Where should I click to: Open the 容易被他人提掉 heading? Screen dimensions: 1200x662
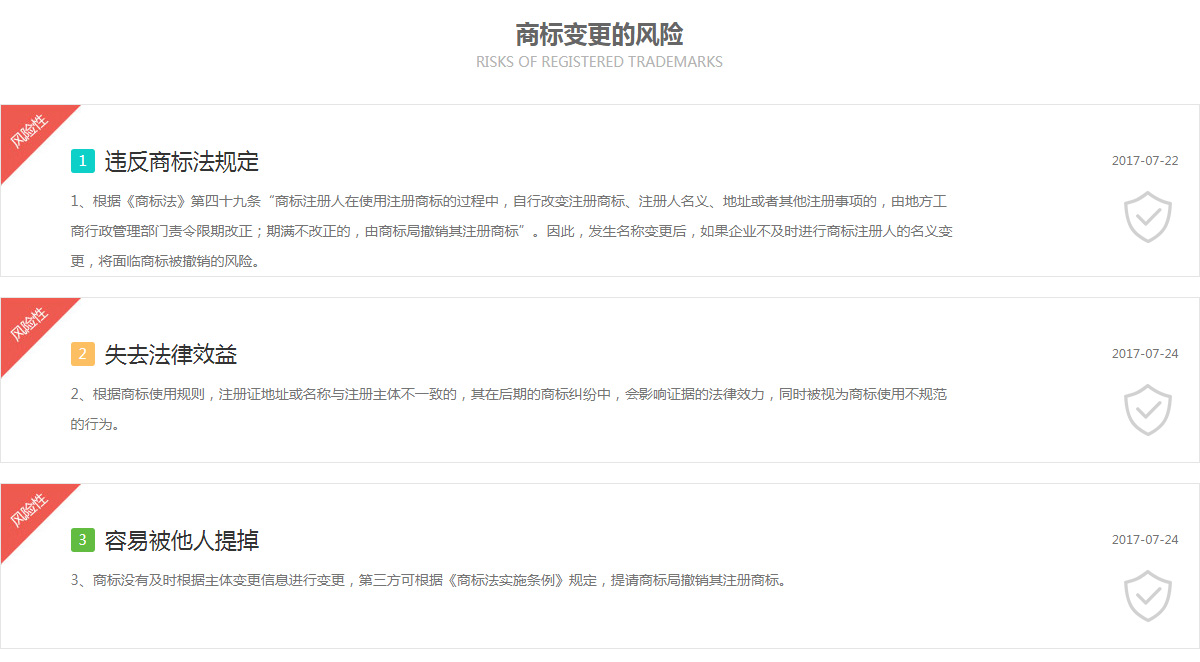(182, 541)
